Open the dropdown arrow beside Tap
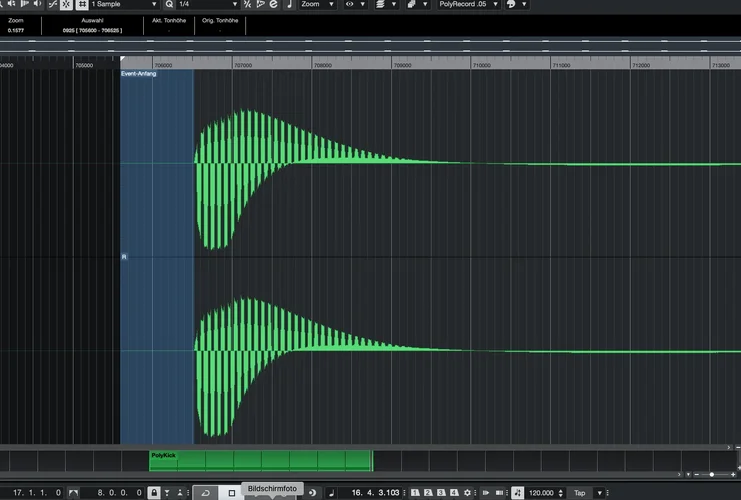Image resolution: width=741 pixels, height=500 pixels. coord(599,493)
